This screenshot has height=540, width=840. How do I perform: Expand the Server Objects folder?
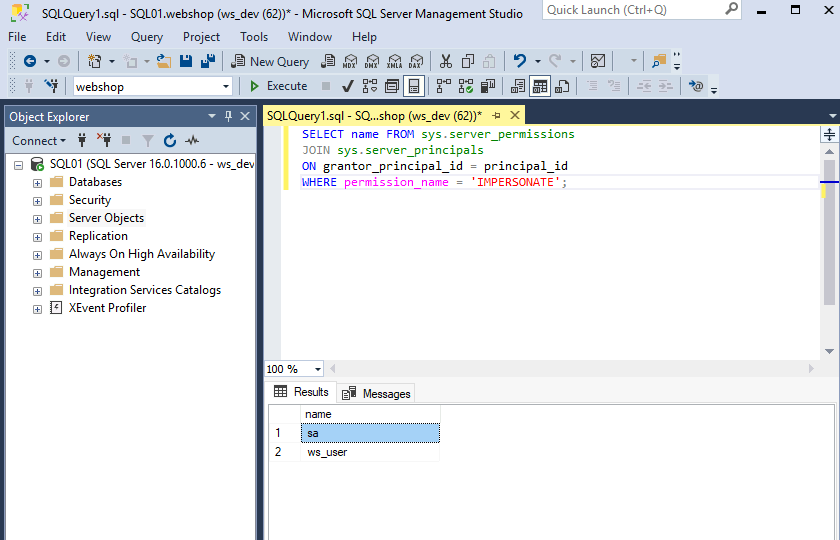coord(37,219)
